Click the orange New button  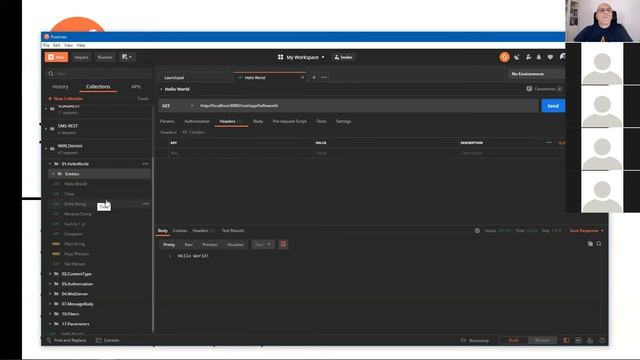pos(56,57)
